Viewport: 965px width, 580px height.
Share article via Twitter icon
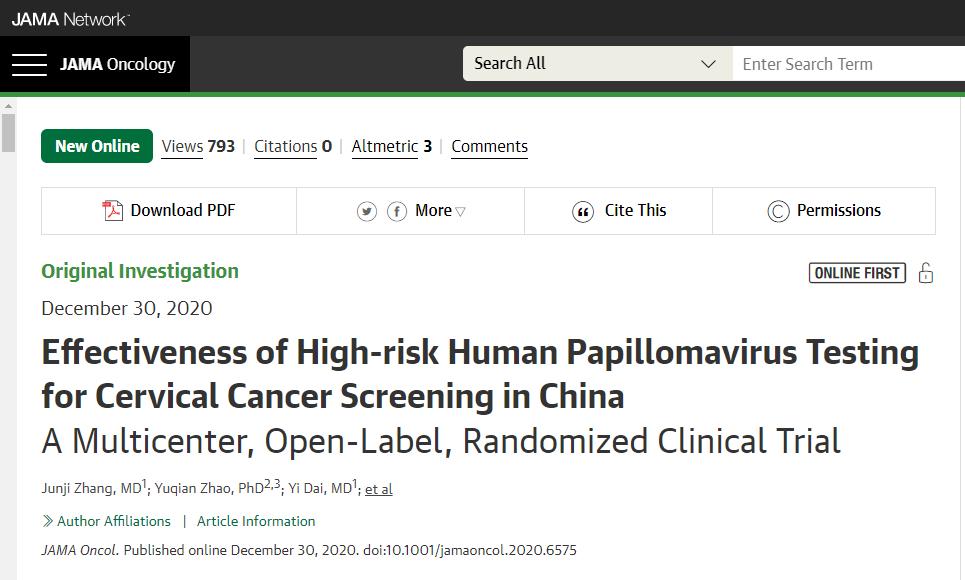[367, 211]
